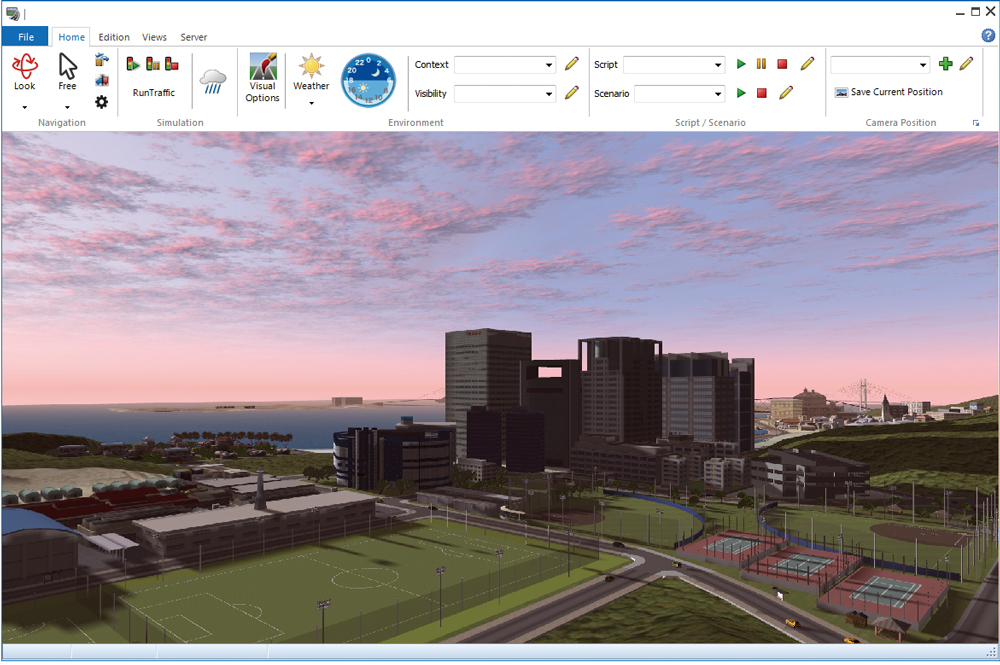The height and width of the screenshot is (665, 1000).
Task: Open the Scenario combo box
Action: pyautogui.click(x=680, y=94)
